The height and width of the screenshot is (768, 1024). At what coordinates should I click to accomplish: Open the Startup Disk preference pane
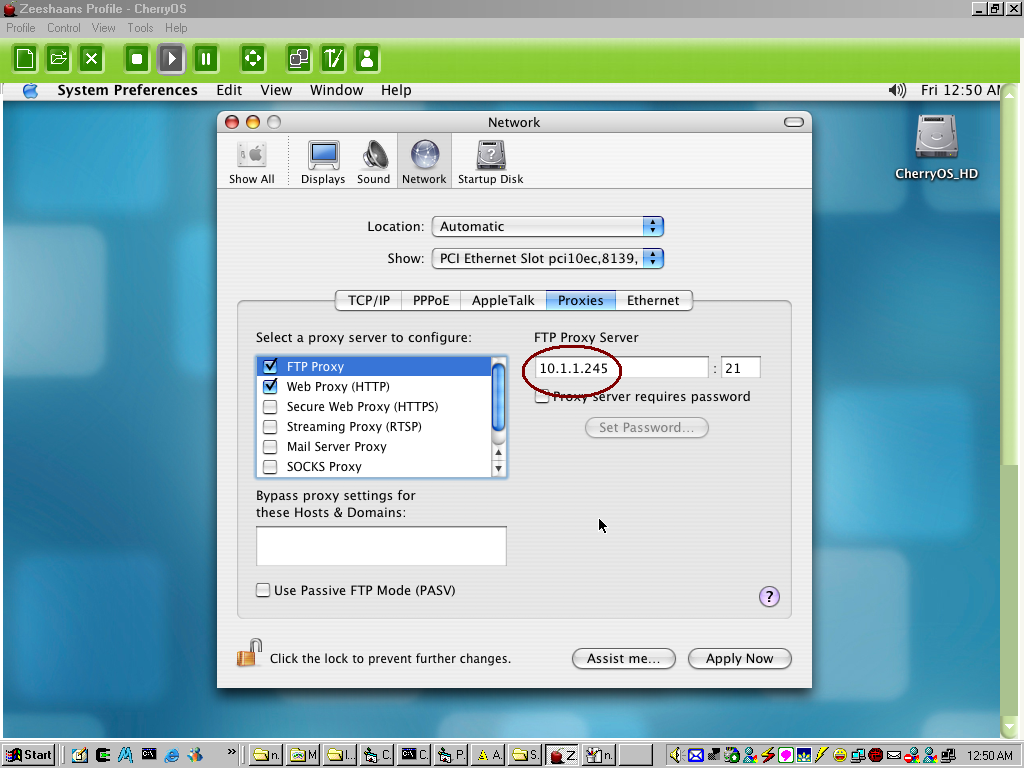click(490, 162)
